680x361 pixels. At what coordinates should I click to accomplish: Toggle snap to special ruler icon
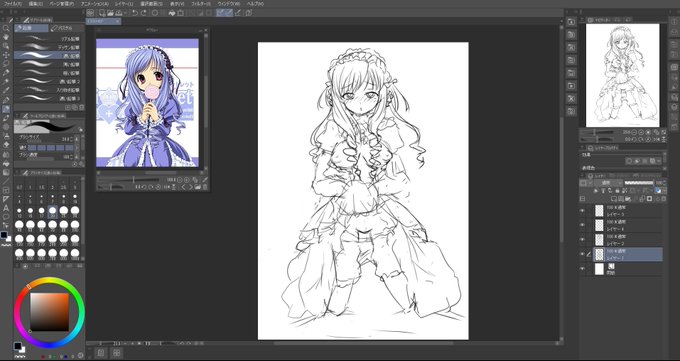(x=229, y=13)
